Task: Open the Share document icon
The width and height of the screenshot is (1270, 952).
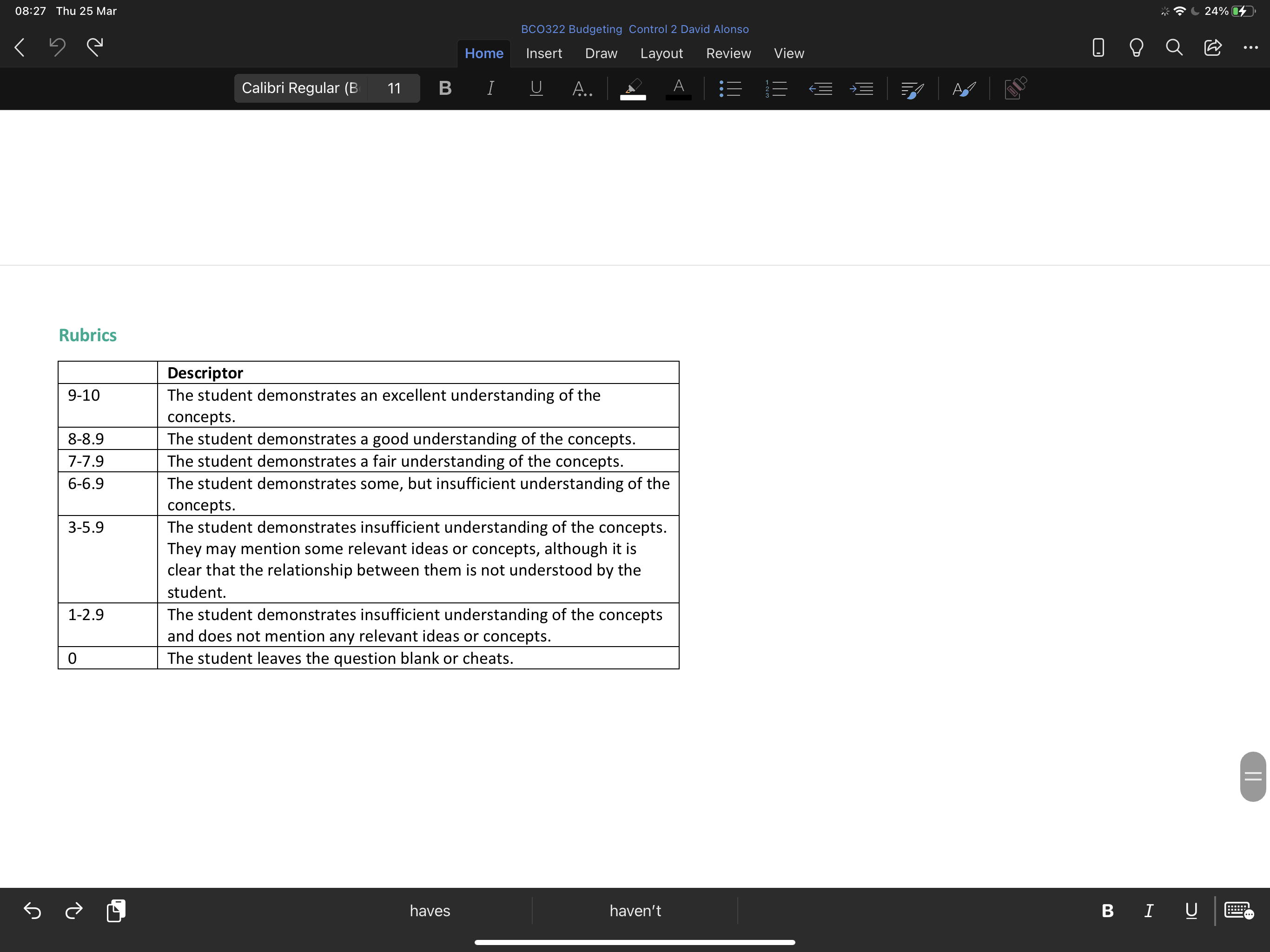Action: (1212, 47)
